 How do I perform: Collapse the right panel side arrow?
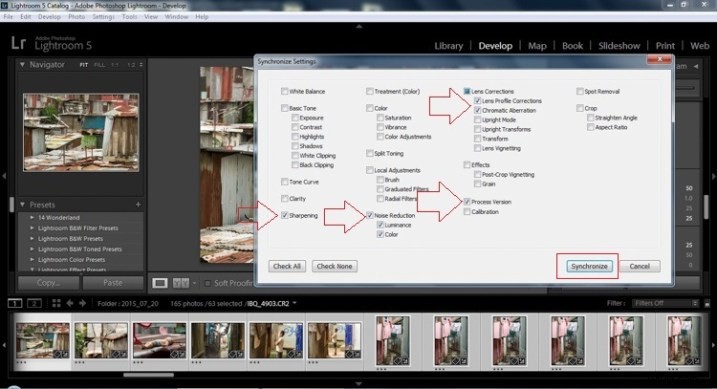click(x=713, y=176)
